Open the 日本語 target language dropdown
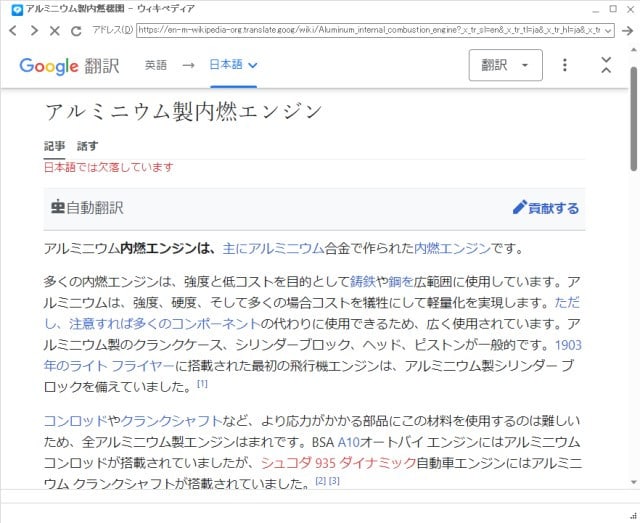The width and height of the screenshot is (640, 523). tap(233, 65)
